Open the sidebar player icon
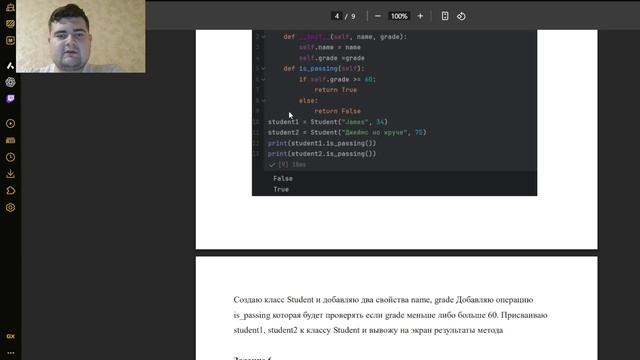The width and height of the screenshot is (640, 360). (x=11, y=124)
